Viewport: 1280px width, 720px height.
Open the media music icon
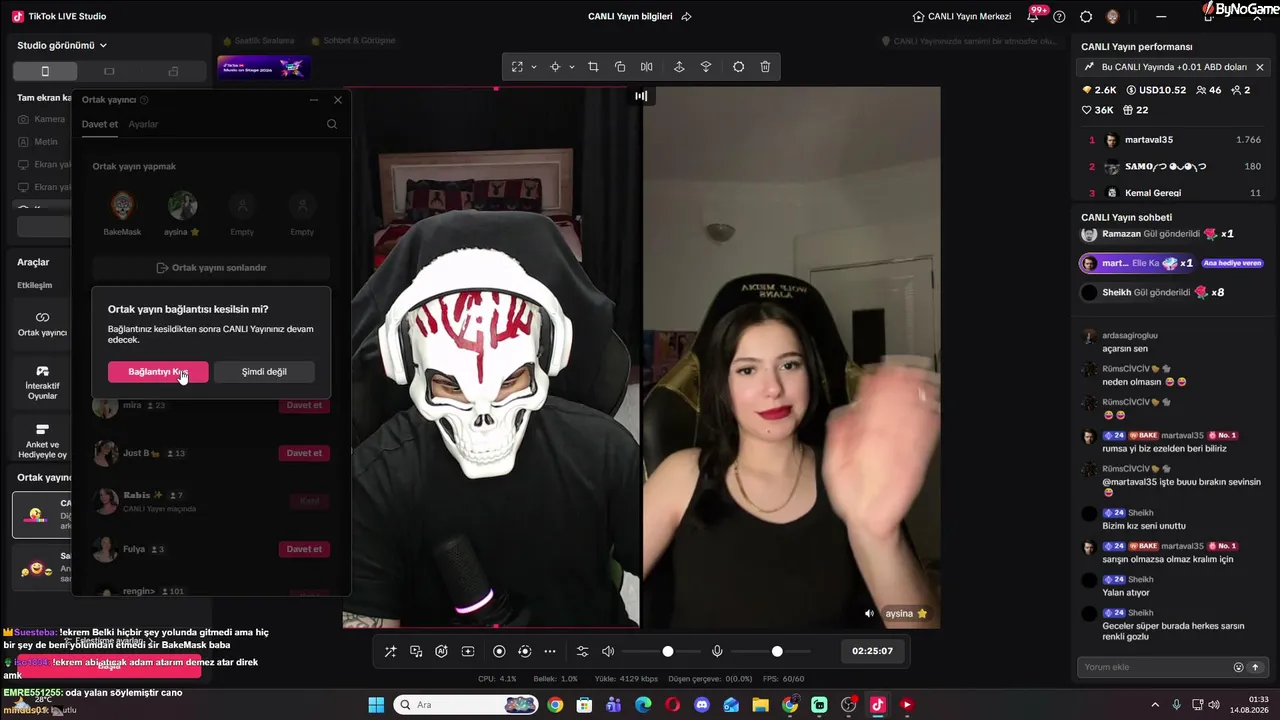(x=416, y=652)
